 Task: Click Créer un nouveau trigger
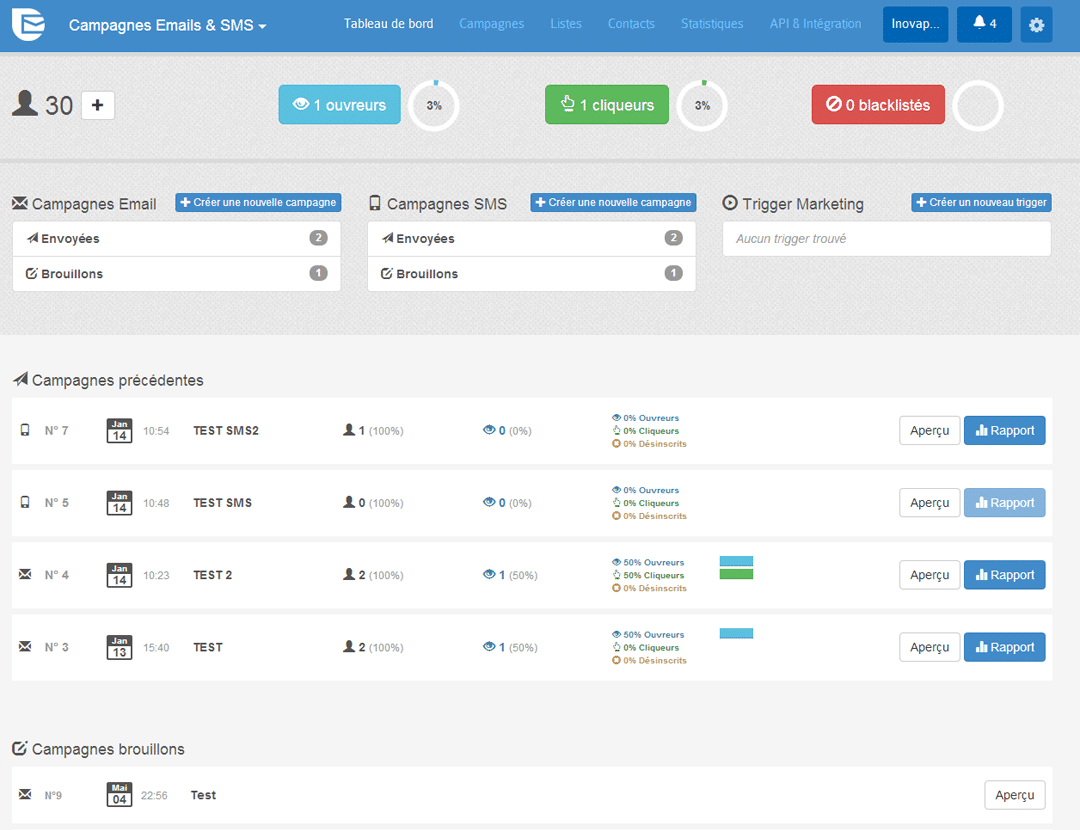click(x=982, y=203)
